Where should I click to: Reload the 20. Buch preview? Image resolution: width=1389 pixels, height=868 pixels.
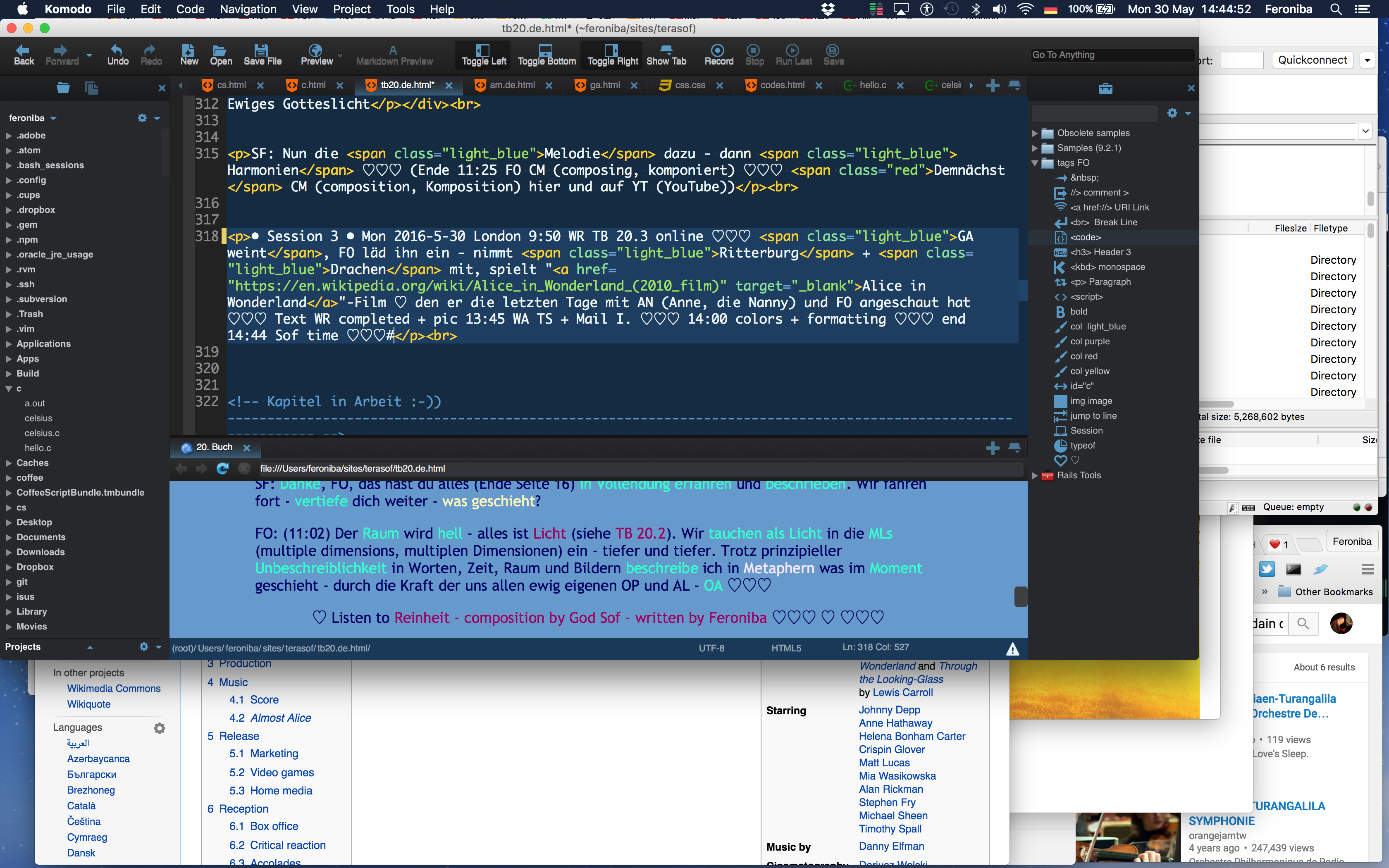(223, 468)
